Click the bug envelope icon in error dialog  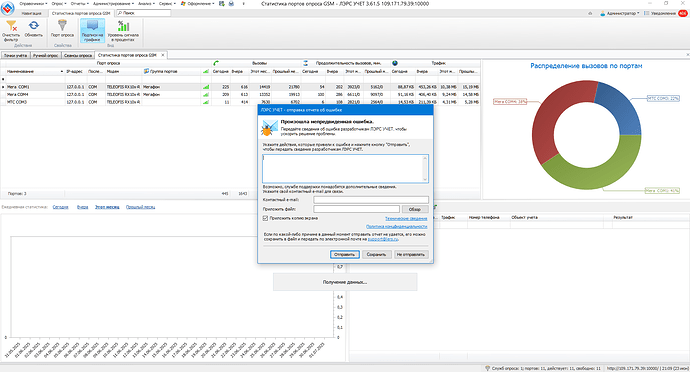pyautogui.click(x=269, y=128)
